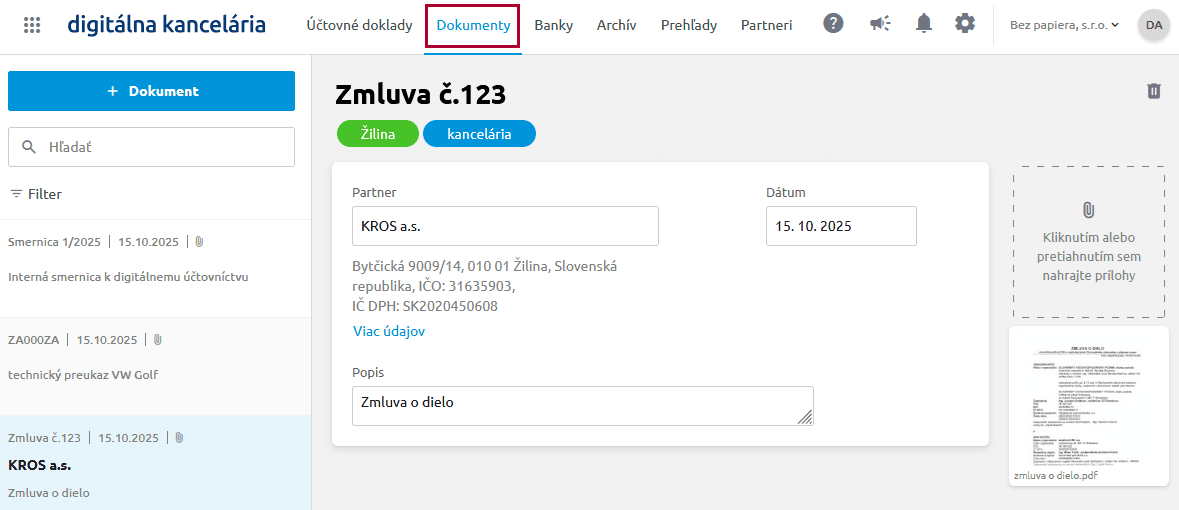Expand the Bez papiera, s.r.o. company dropdown
This screenshot has height=510, width=1179.
pos(1064,25)
